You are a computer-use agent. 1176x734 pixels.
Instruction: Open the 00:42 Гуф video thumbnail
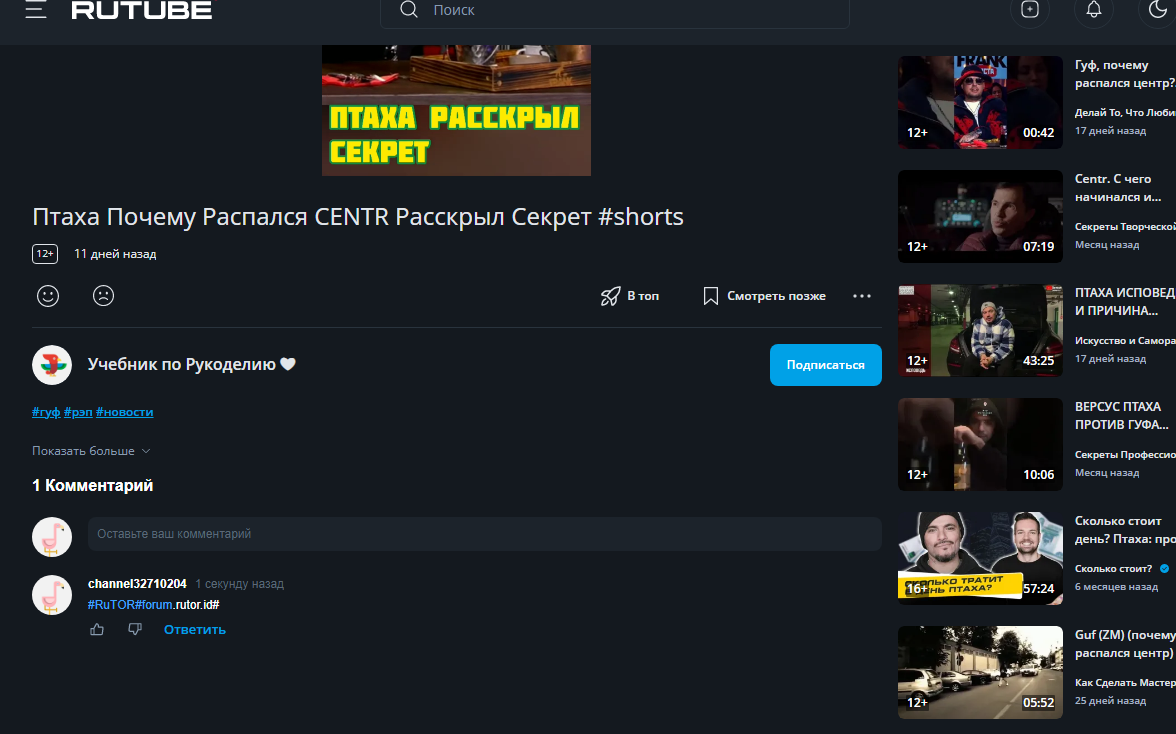pyautogui.click(x=980, y=102)
